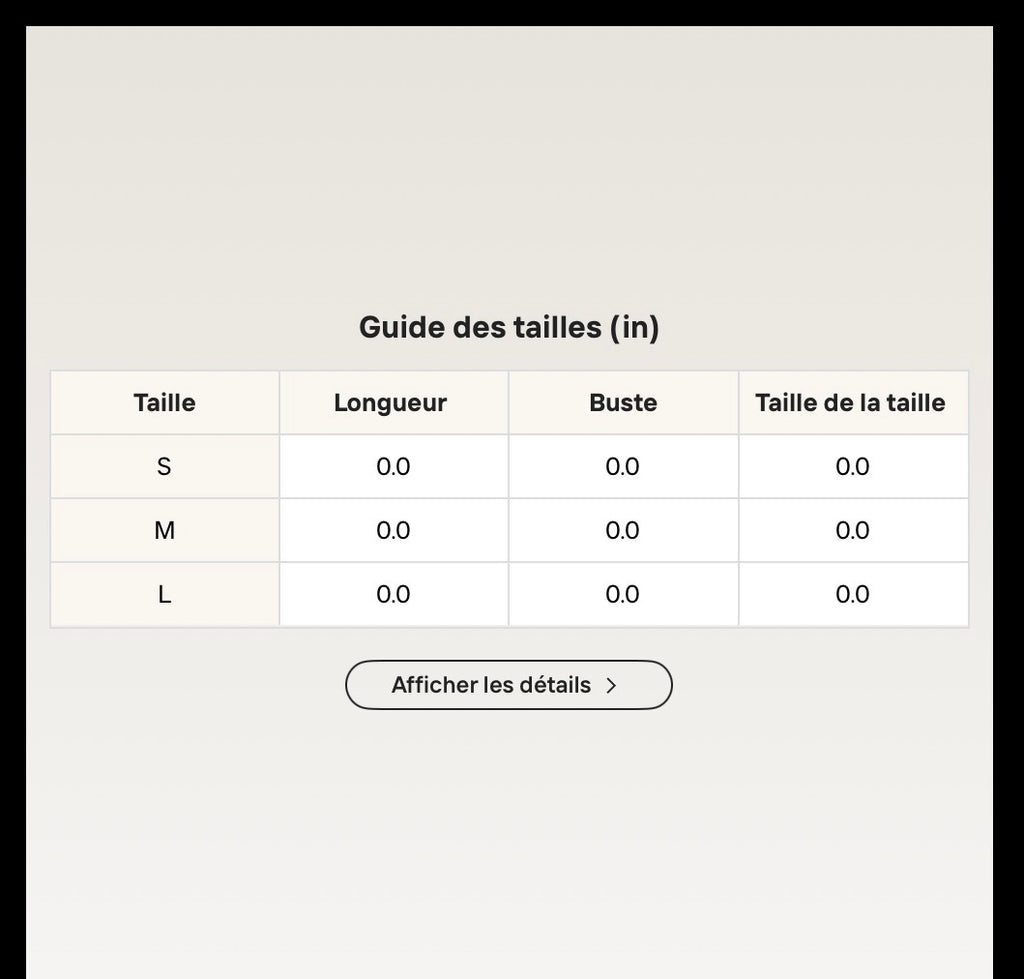Click the Buste value for size M
The image size is (1024, 979).
(623, 530)
